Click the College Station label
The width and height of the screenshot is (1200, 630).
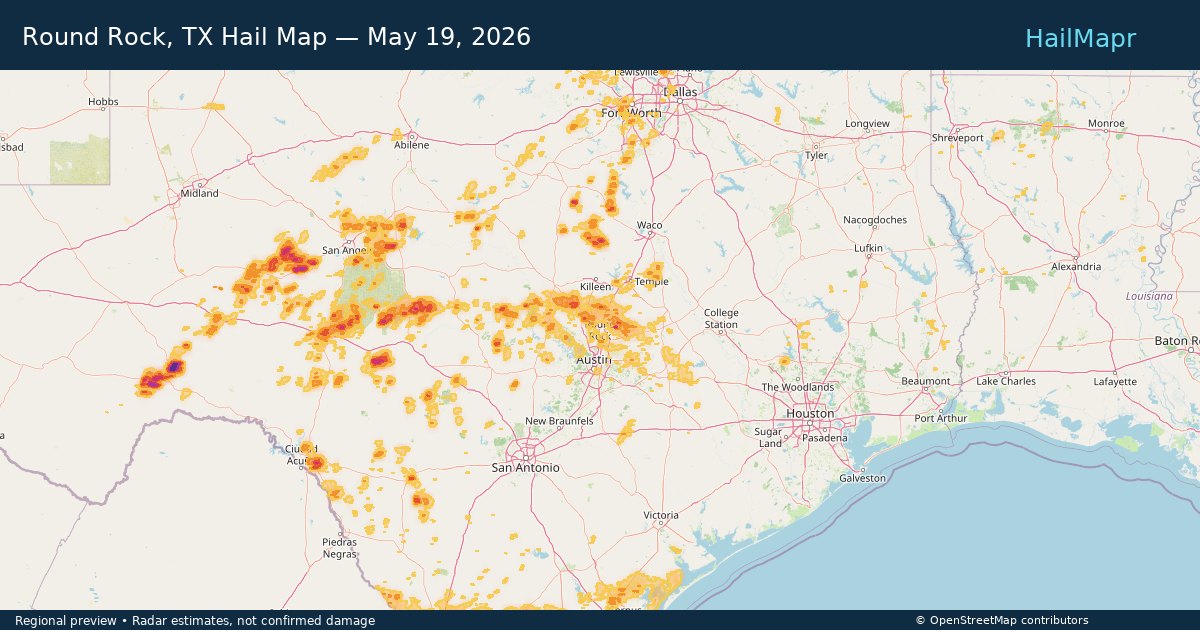[x=721, y=318]
